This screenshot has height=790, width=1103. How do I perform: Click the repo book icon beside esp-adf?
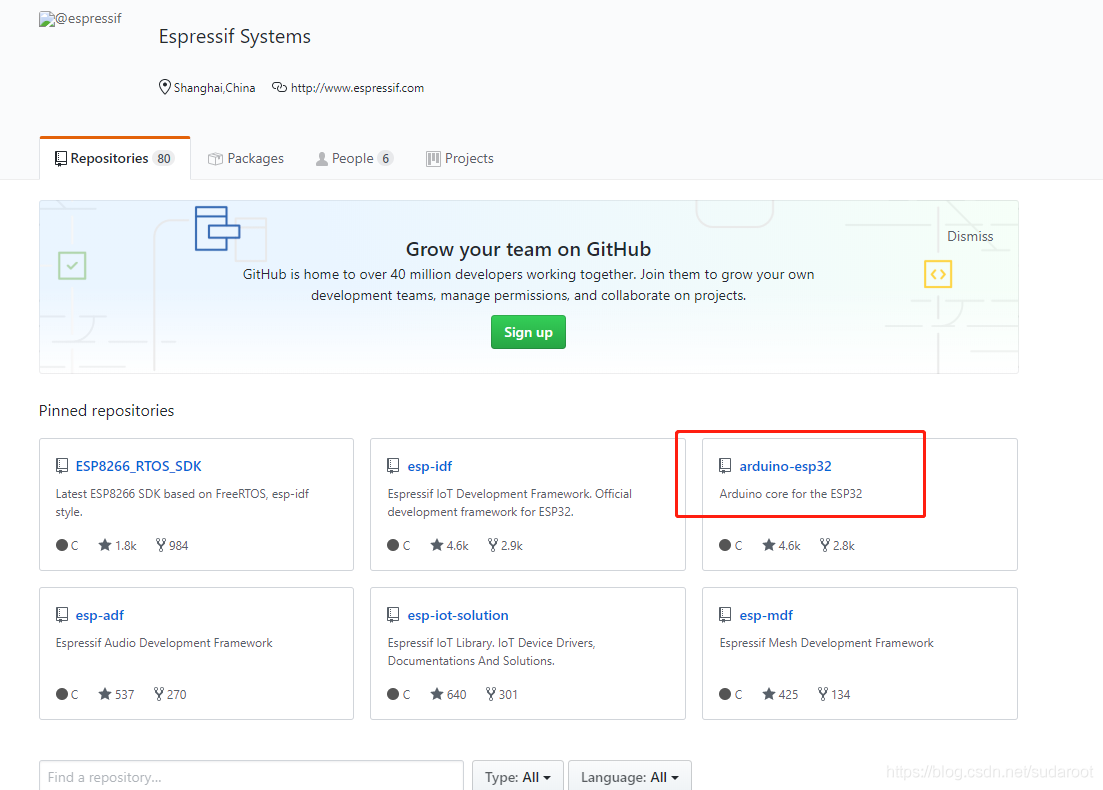click(x=62, y=615)
